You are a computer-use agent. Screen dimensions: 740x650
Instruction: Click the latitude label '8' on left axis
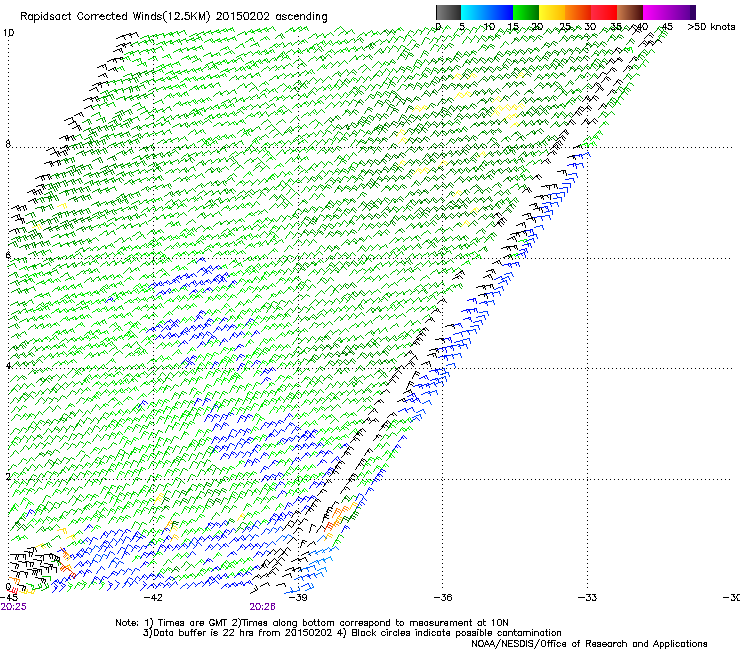tap(8, 144)
